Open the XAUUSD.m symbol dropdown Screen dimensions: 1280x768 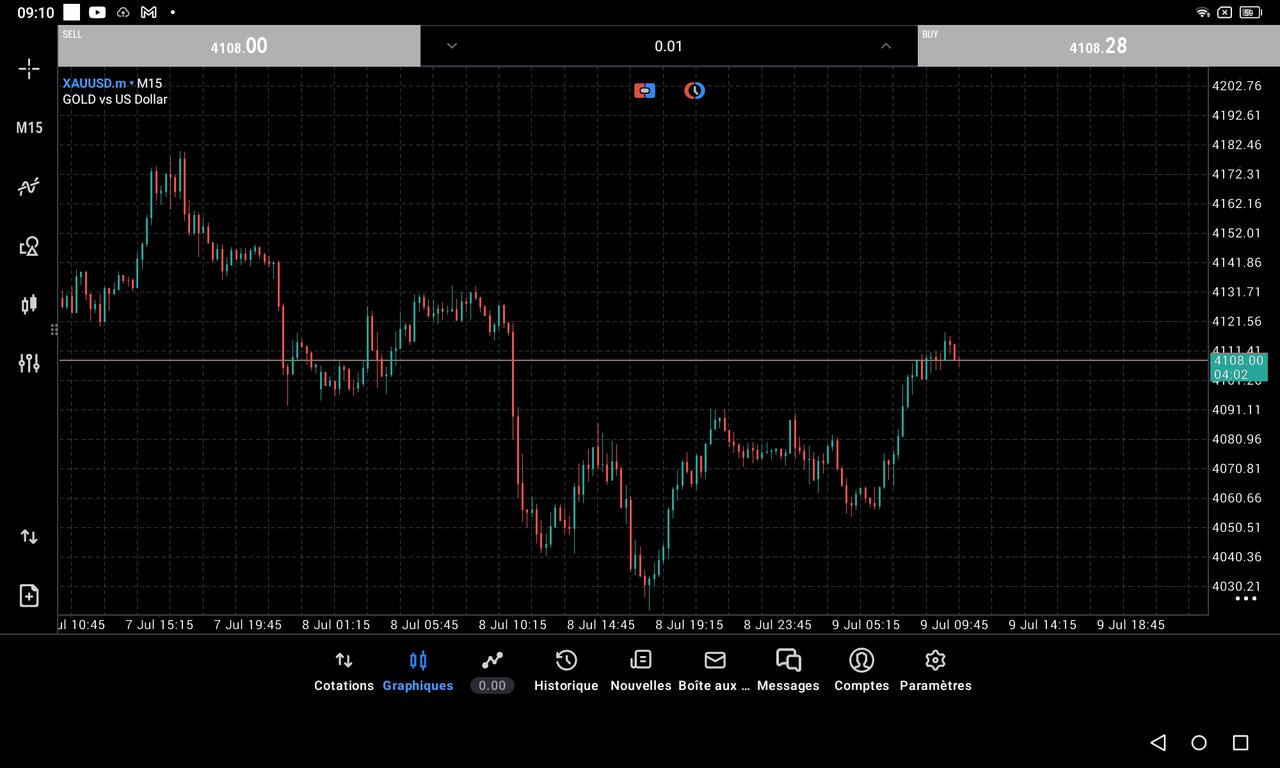click(97, 83)
